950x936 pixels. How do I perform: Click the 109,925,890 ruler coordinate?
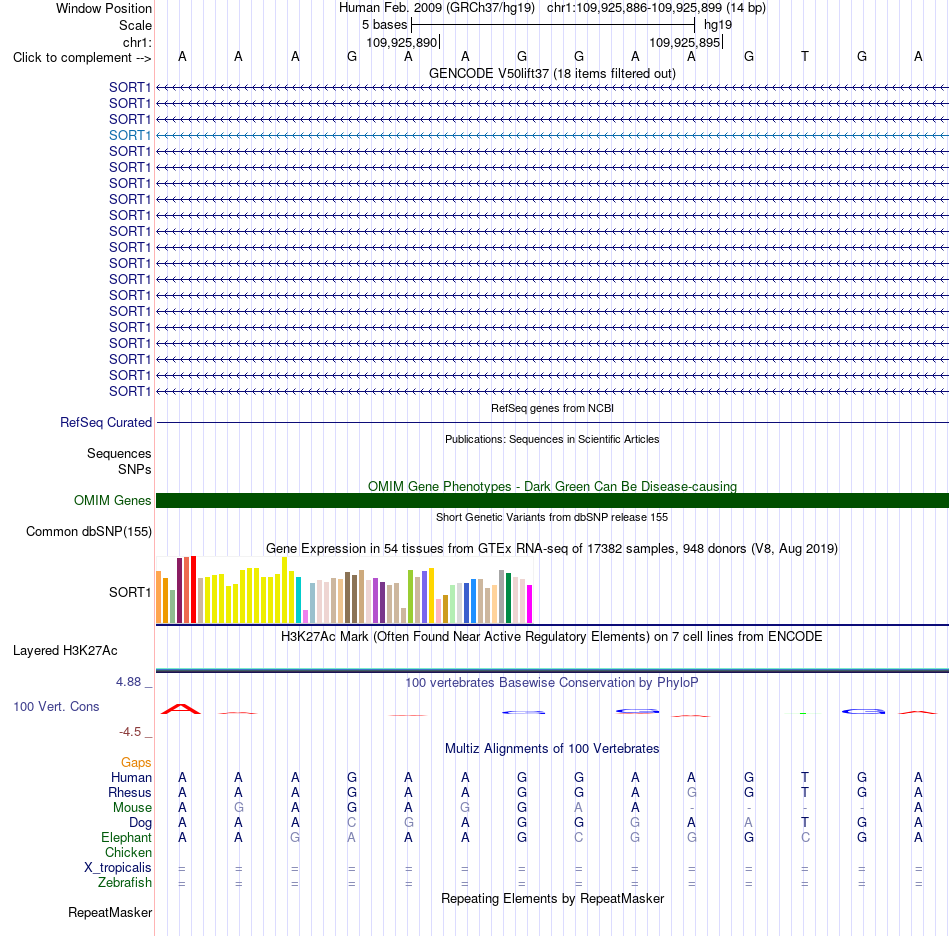pos(401,42)
